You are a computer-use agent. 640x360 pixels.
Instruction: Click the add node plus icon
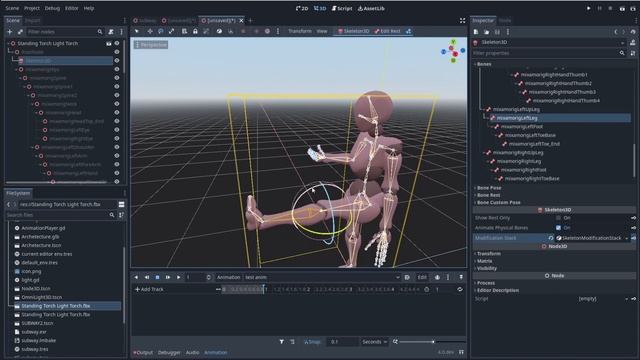pos(9,32)
